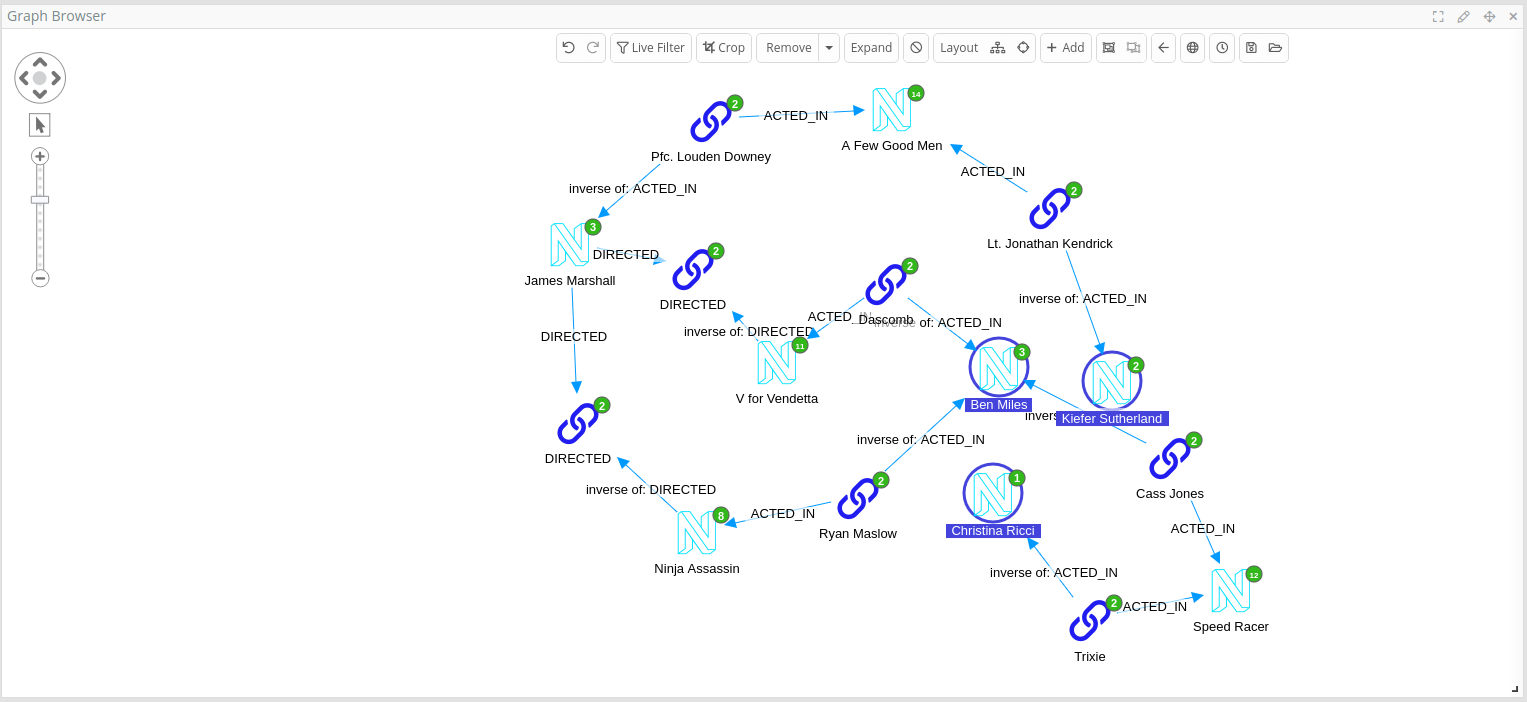Screen dimensions: 1527x702
Task: Select the Christina Ricci node
Action: [993, 493]
